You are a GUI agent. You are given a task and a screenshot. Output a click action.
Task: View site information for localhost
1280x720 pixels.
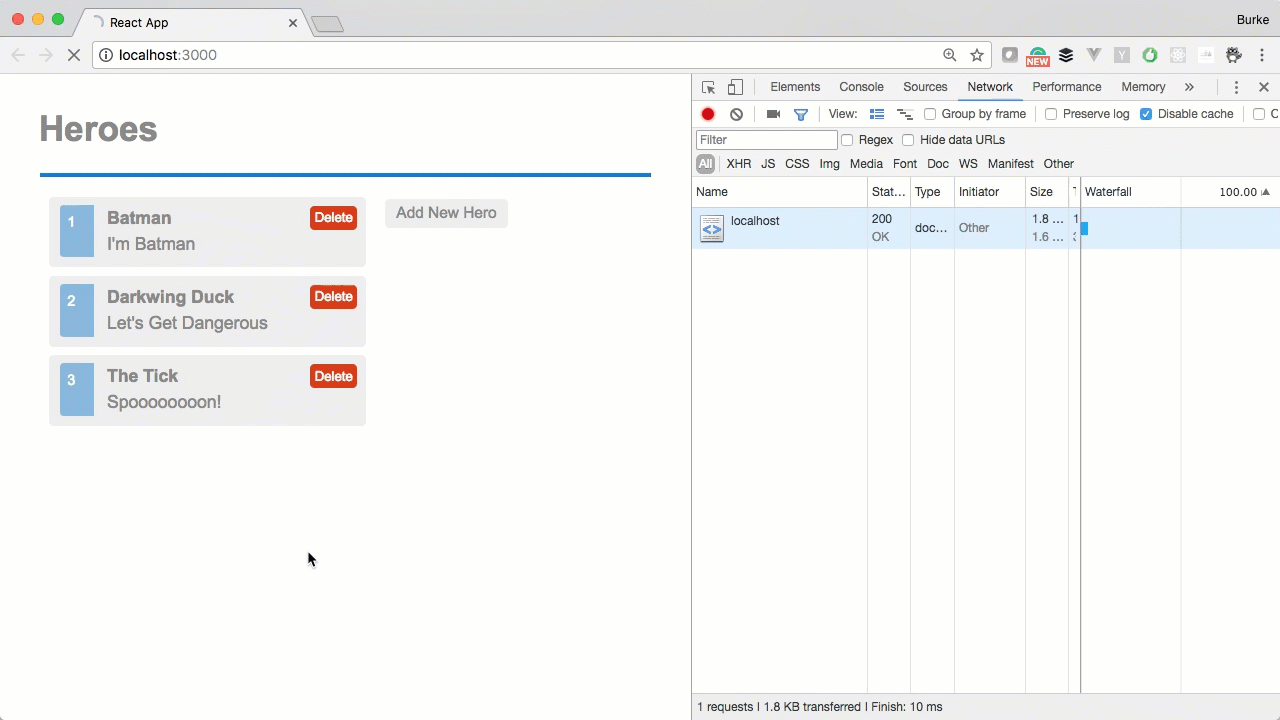[x=106, y=55]
